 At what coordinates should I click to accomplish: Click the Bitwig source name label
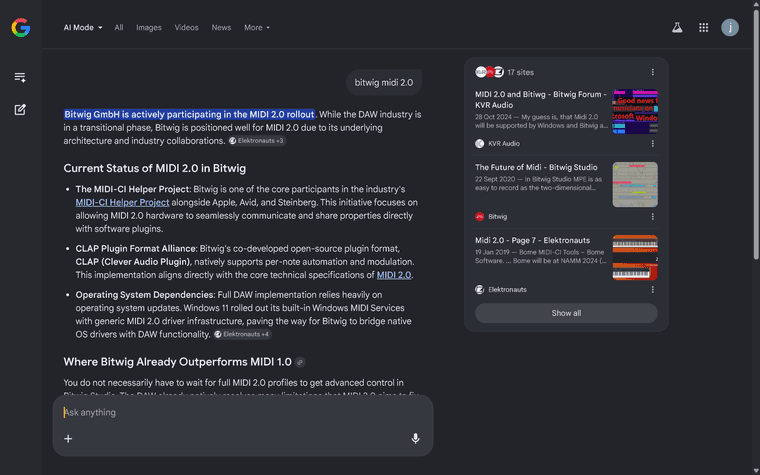click(x=497, y=217)
